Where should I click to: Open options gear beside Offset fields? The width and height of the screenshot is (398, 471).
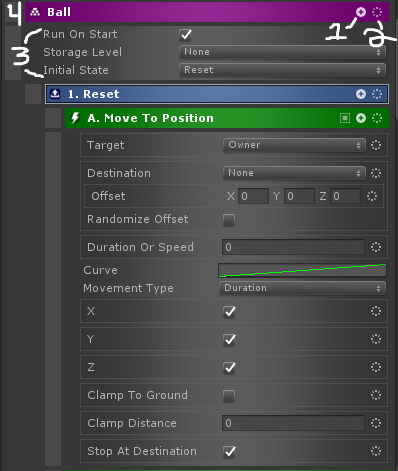[372, 196]
